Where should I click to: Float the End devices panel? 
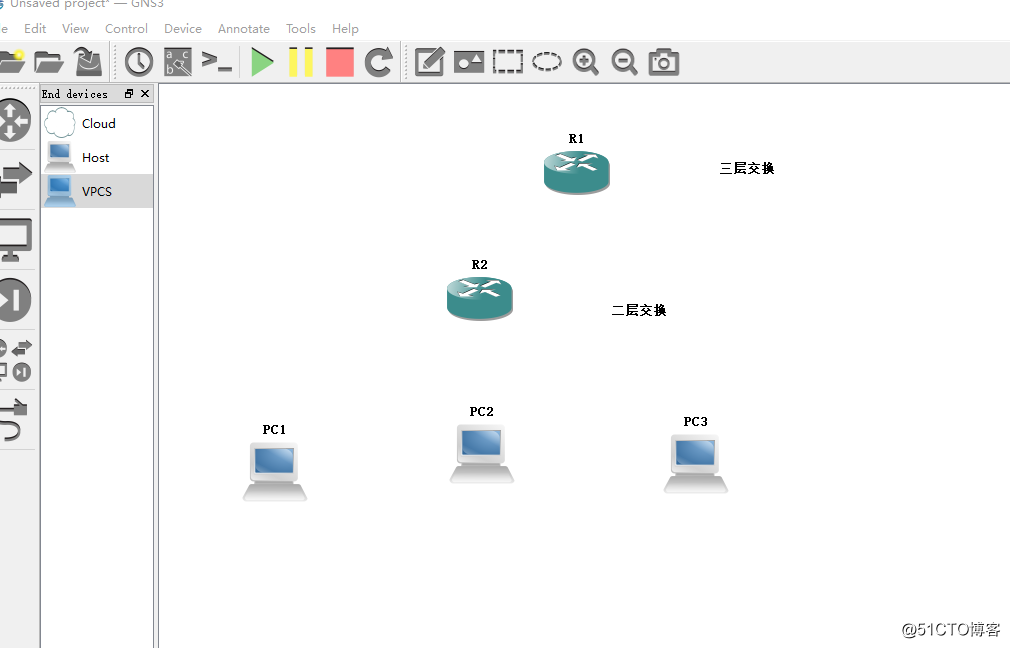click(x=129, y=94)
